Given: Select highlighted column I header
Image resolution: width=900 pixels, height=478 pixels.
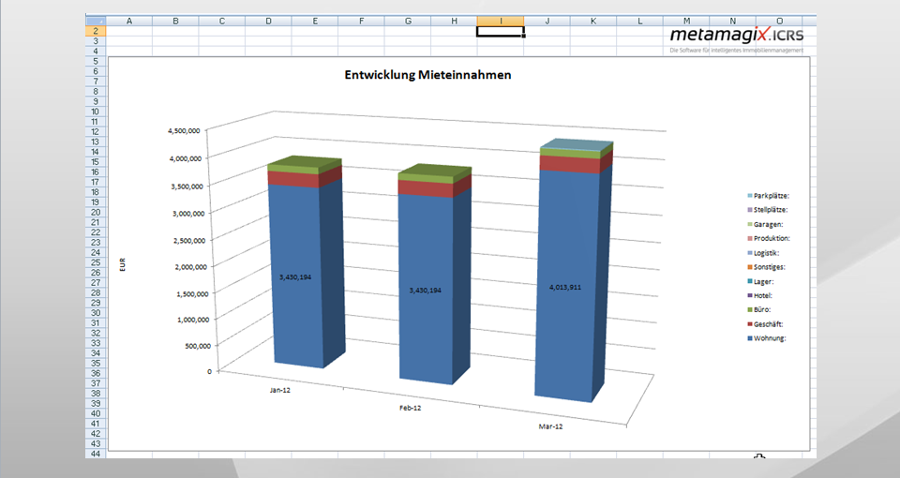Looking at the screenshot, I should click(501, 21).
